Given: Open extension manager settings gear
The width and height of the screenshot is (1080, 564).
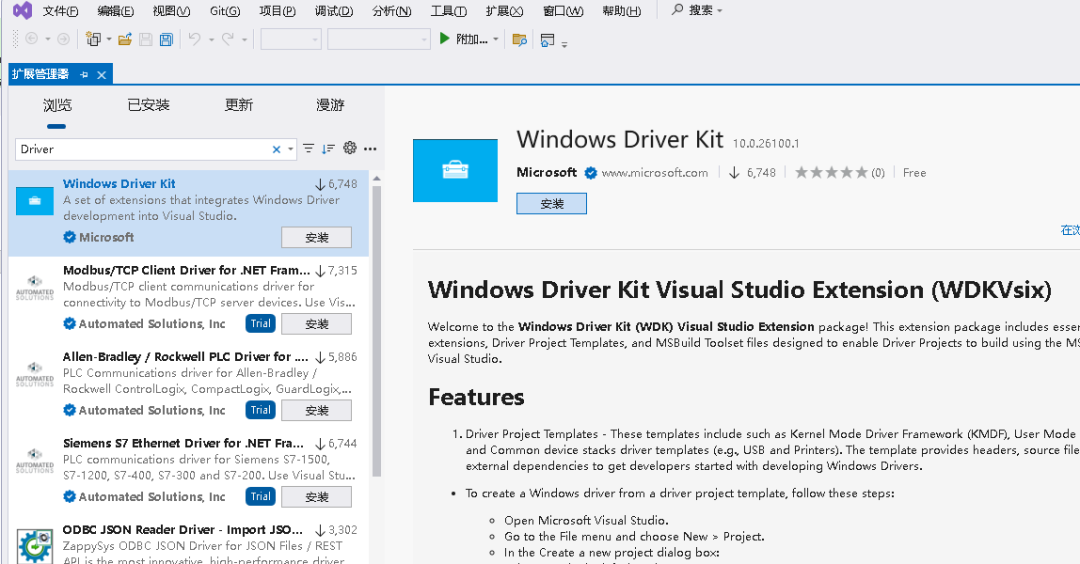Looking at the screenshot, I should (x=350, y=147).
